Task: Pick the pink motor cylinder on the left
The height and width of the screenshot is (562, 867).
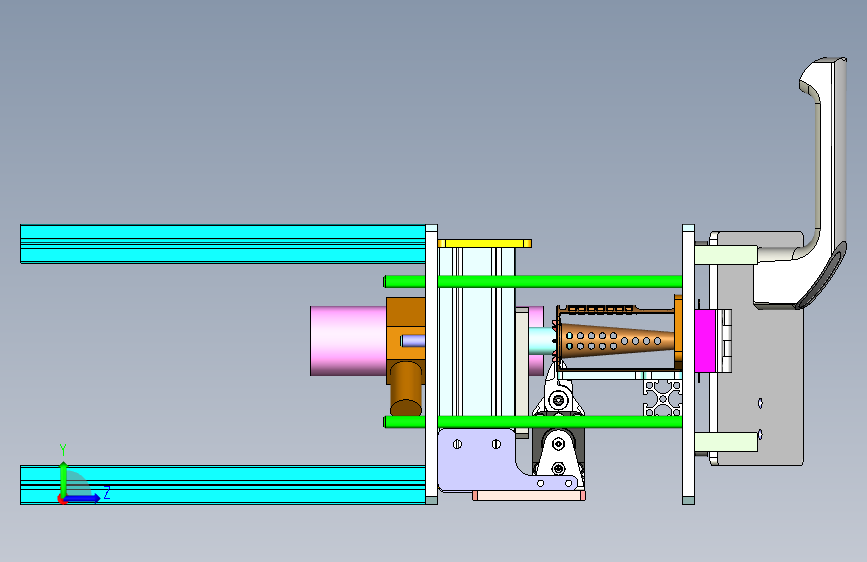Action: click(x=348, y=341)
